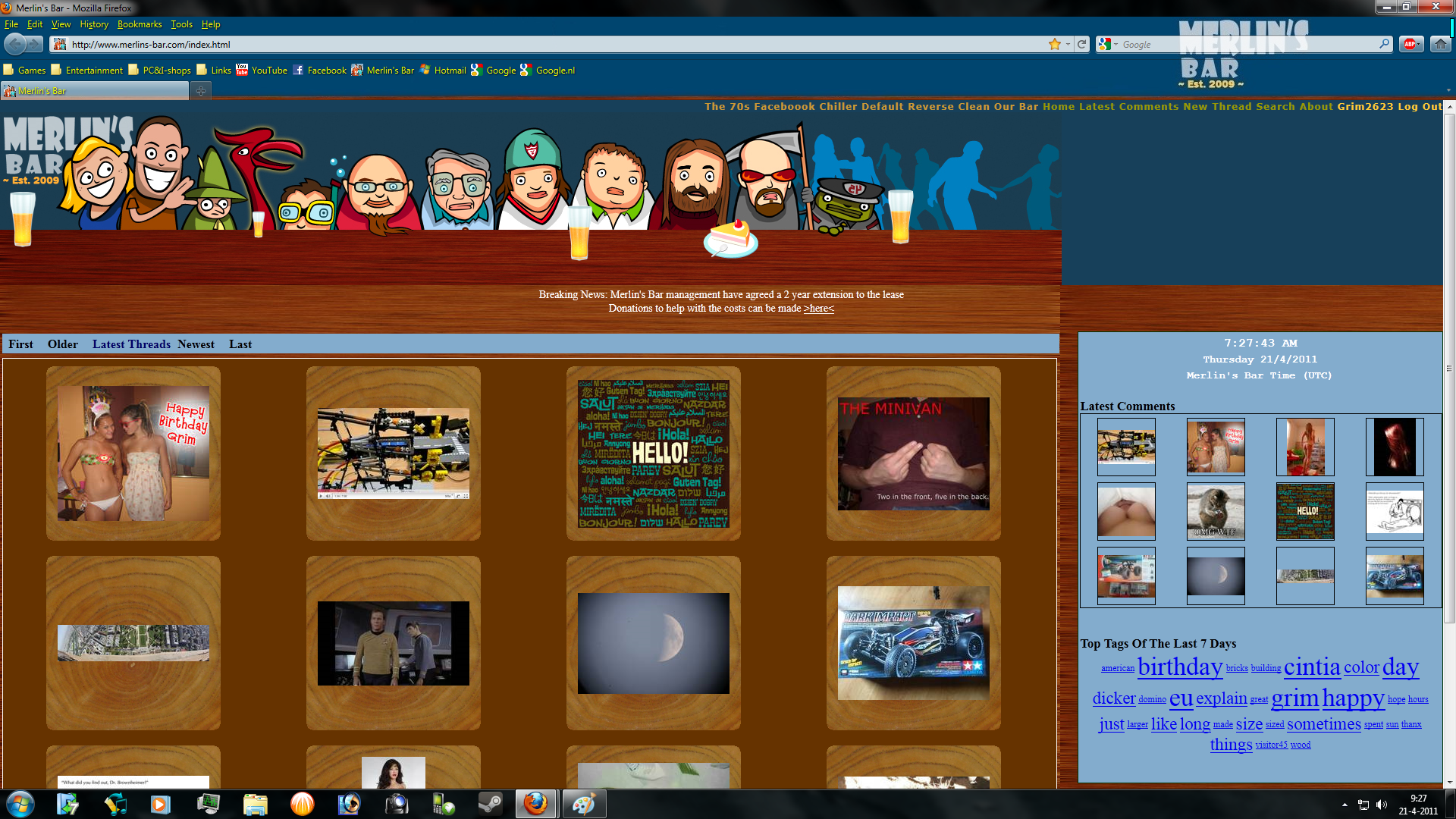Open the History menu

tap(94, 24)
